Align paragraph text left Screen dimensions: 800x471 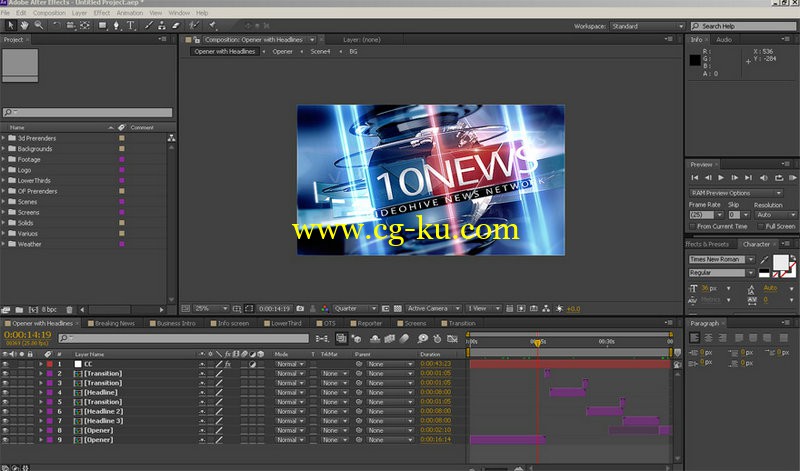(694, 338)
